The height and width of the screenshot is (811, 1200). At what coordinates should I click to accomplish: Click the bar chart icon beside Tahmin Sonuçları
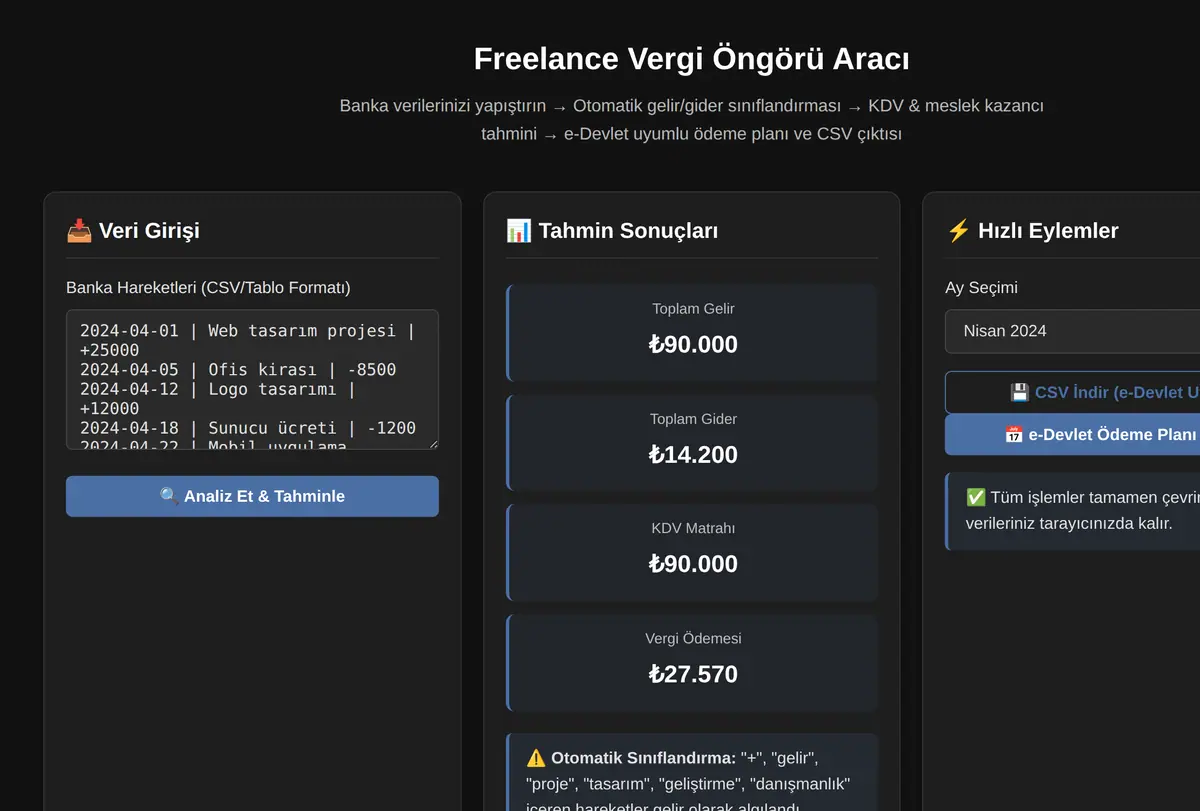point(519,231)
